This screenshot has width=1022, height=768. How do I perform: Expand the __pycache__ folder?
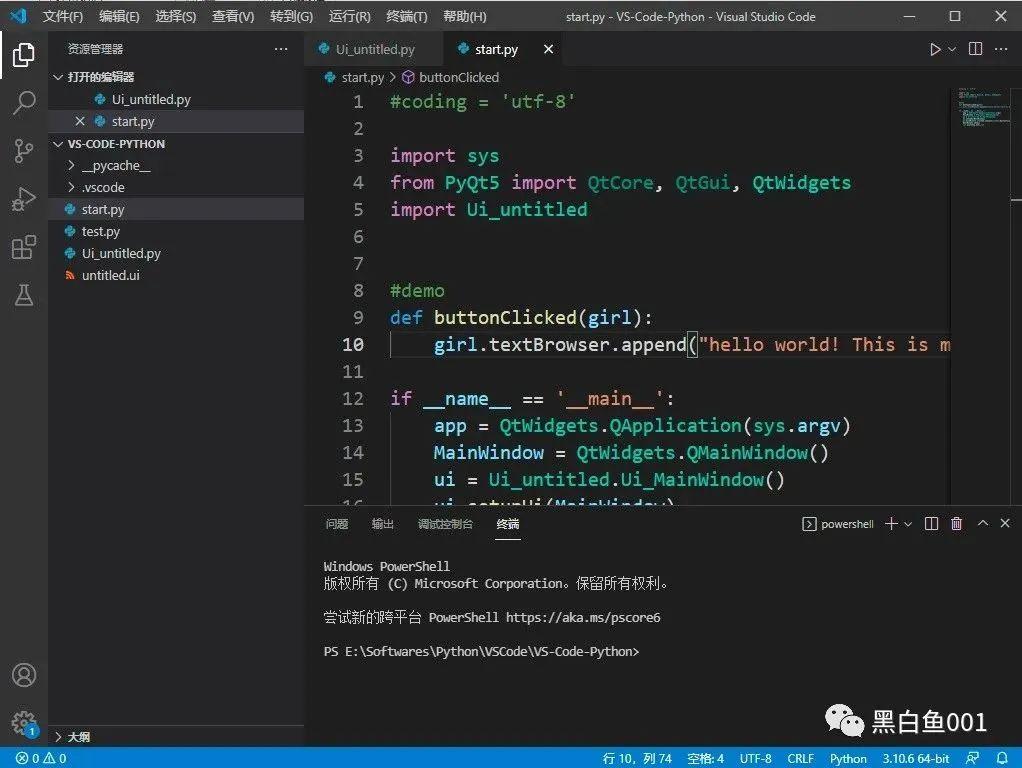coord(110,165)
